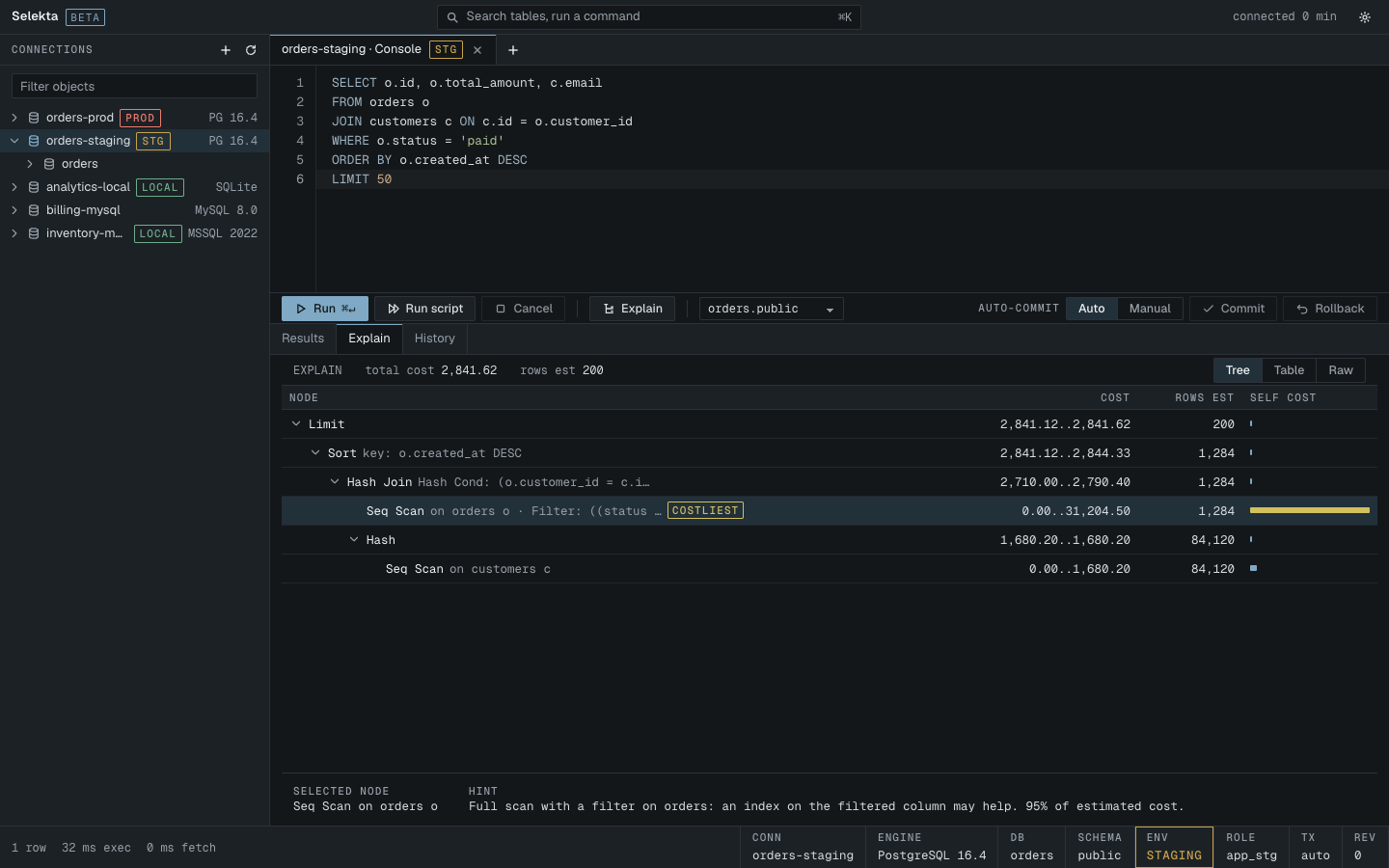Click the inventory-m… database icon
The width and height of the screenshot is (1389, 868).
point(34,233)
